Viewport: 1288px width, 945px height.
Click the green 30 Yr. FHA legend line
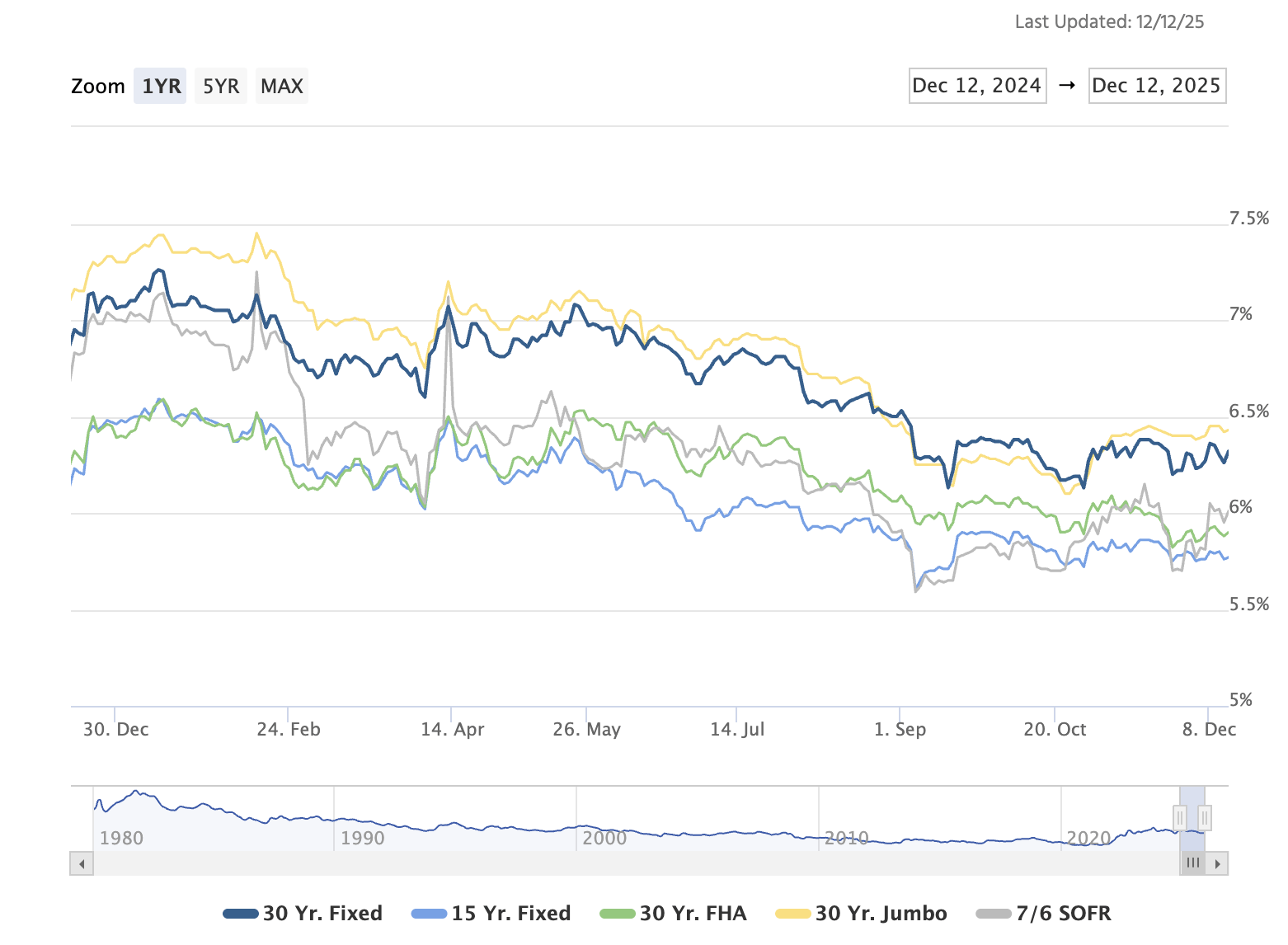pyautogui.click(x=618, y=914)
